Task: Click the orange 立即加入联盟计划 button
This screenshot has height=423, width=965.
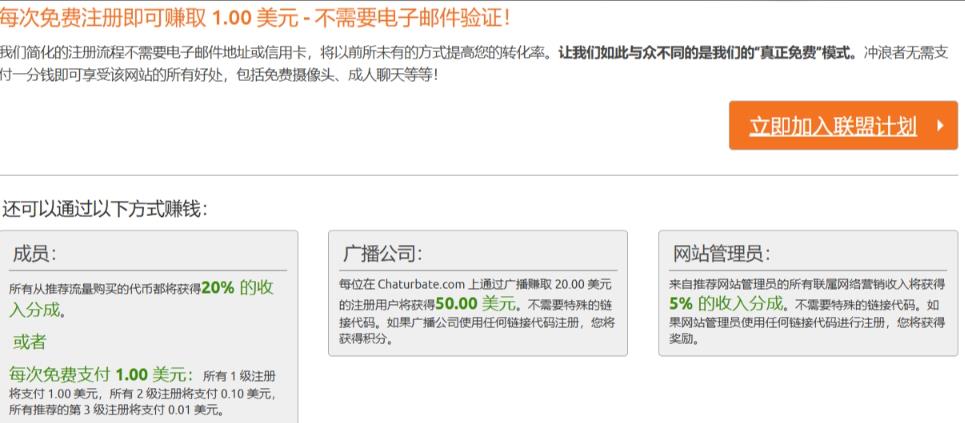Action: (x=832, y=126)
